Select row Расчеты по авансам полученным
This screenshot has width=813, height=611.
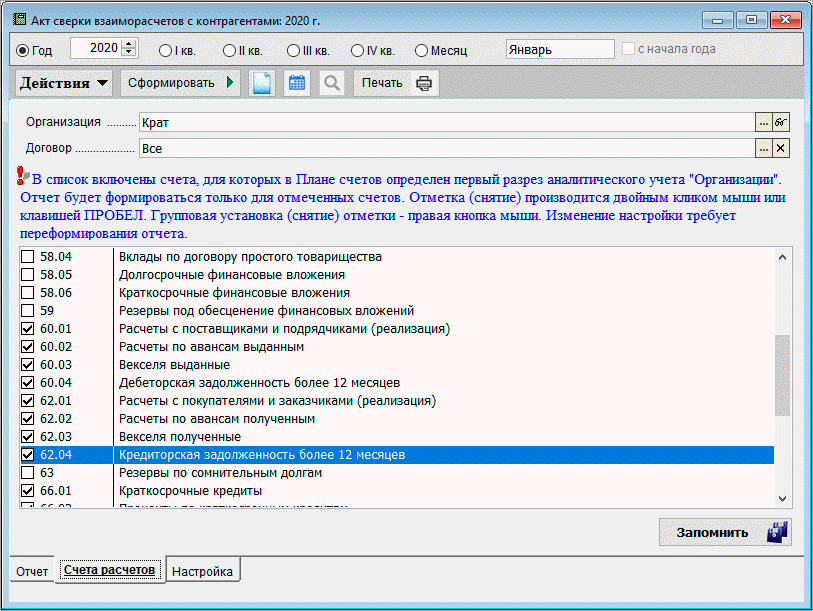[397, 419]
